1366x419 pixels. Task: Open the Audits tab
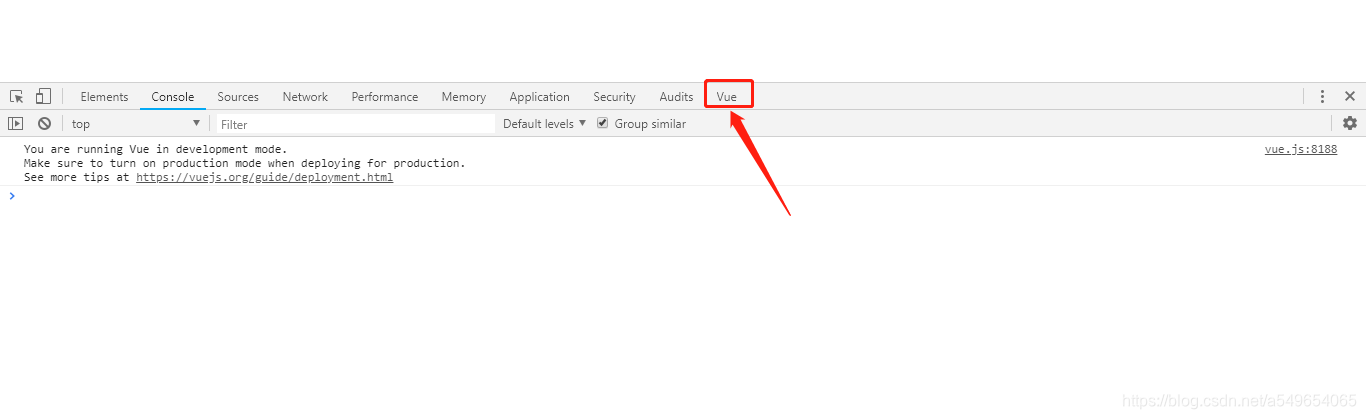click(676, 97)
